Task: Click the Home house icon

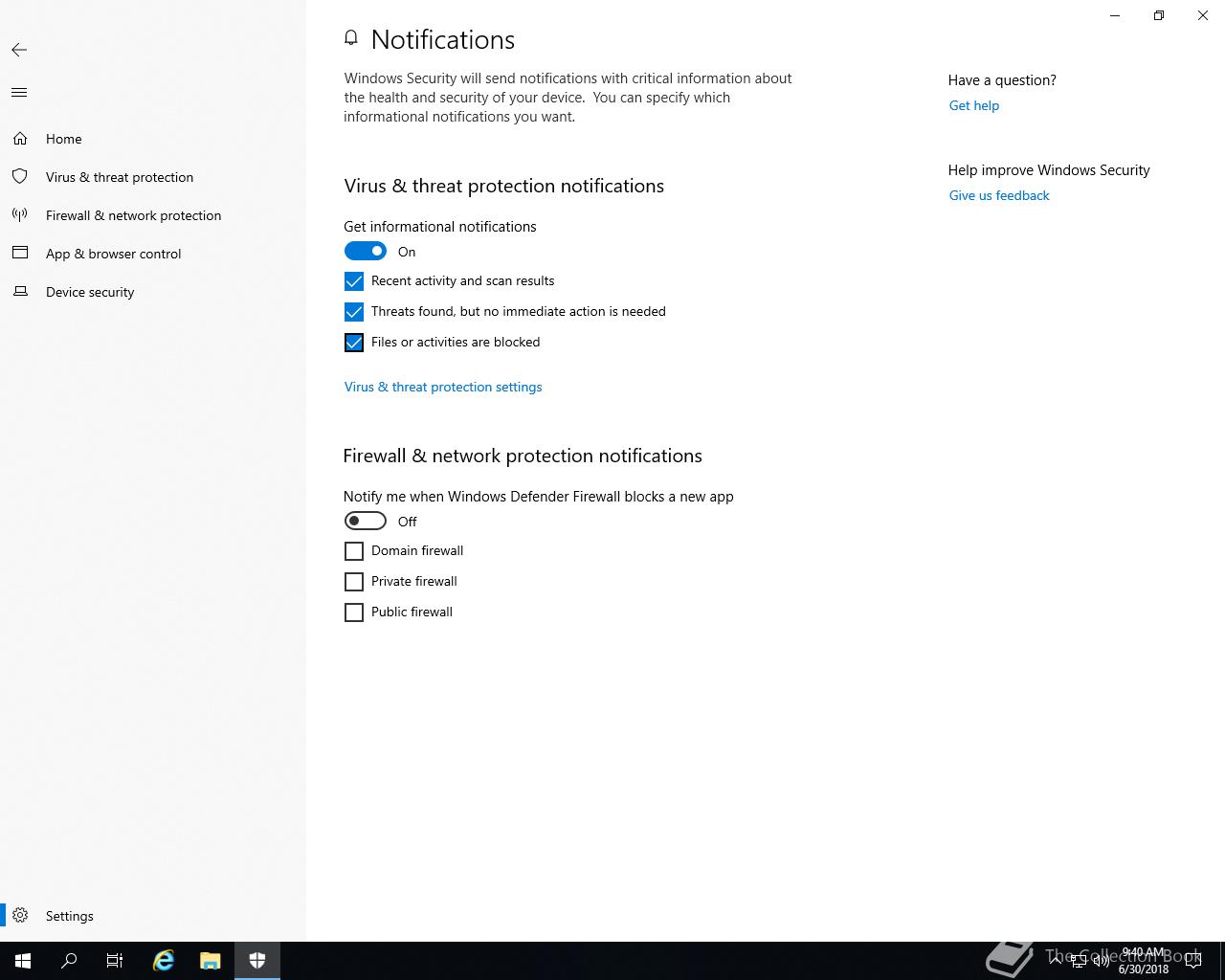Action: coord(20,139)
